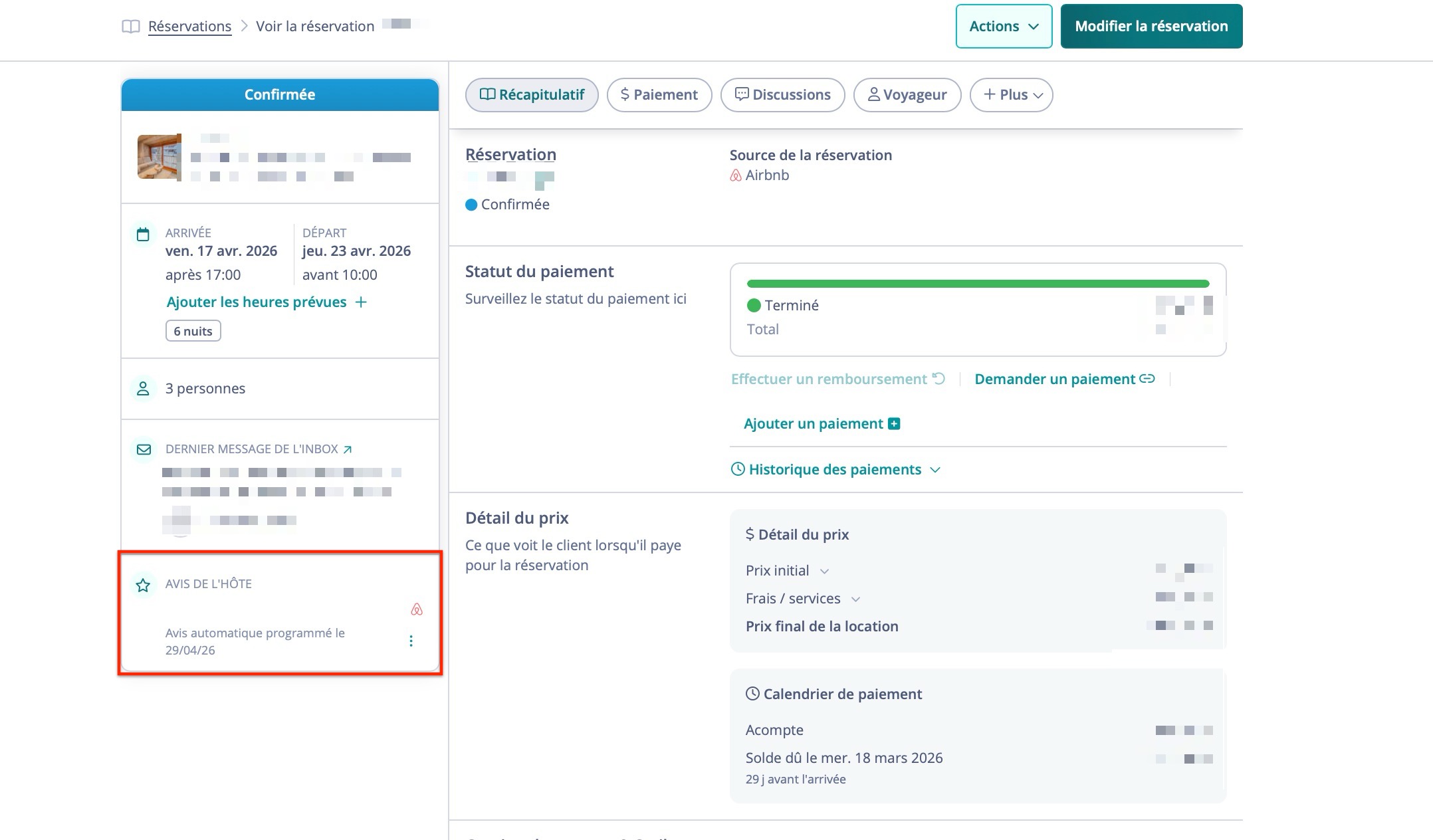Switch to the Paiement tab
Viewport: 1433px width, 840px height.
(x=659, y=95)
